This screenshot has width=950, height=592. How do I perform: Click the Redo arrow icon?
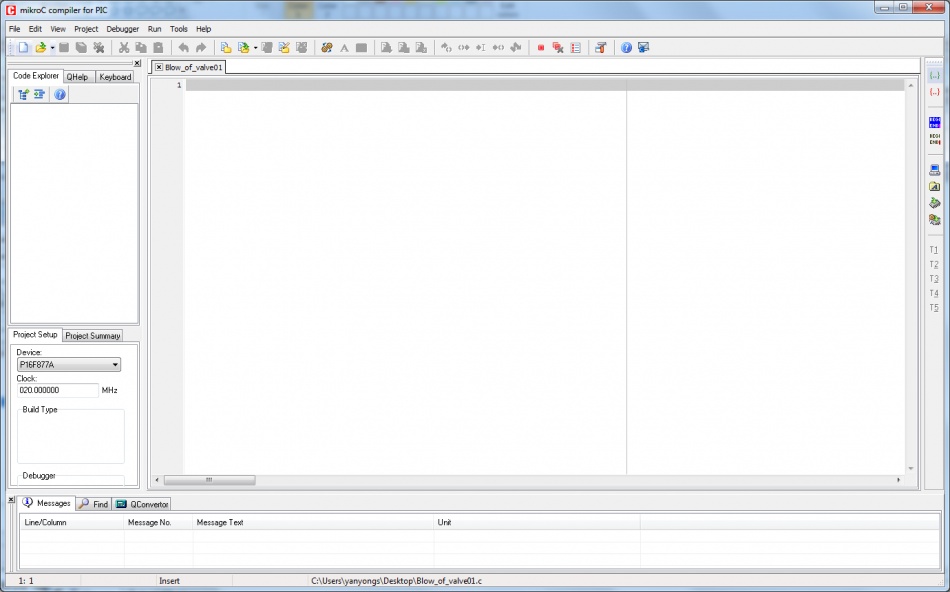tap(201, 47)
